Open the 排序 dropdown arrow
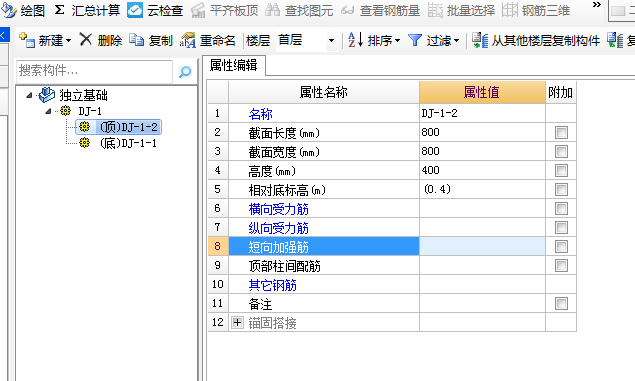The image size is (635, 381). (x=397, y=40)
